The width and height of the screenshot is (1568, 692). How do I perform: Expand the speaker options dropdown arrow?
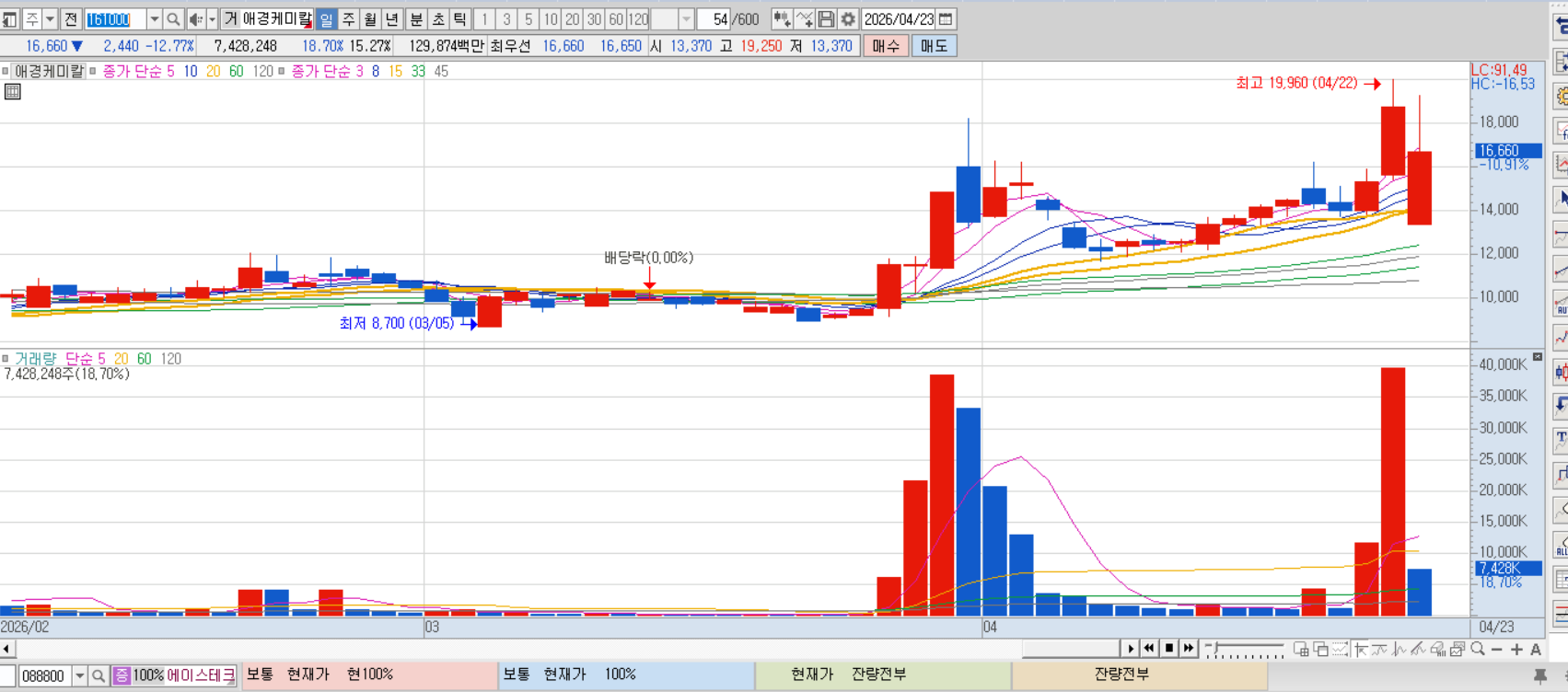pyautogui.click(x=212, y=19)
